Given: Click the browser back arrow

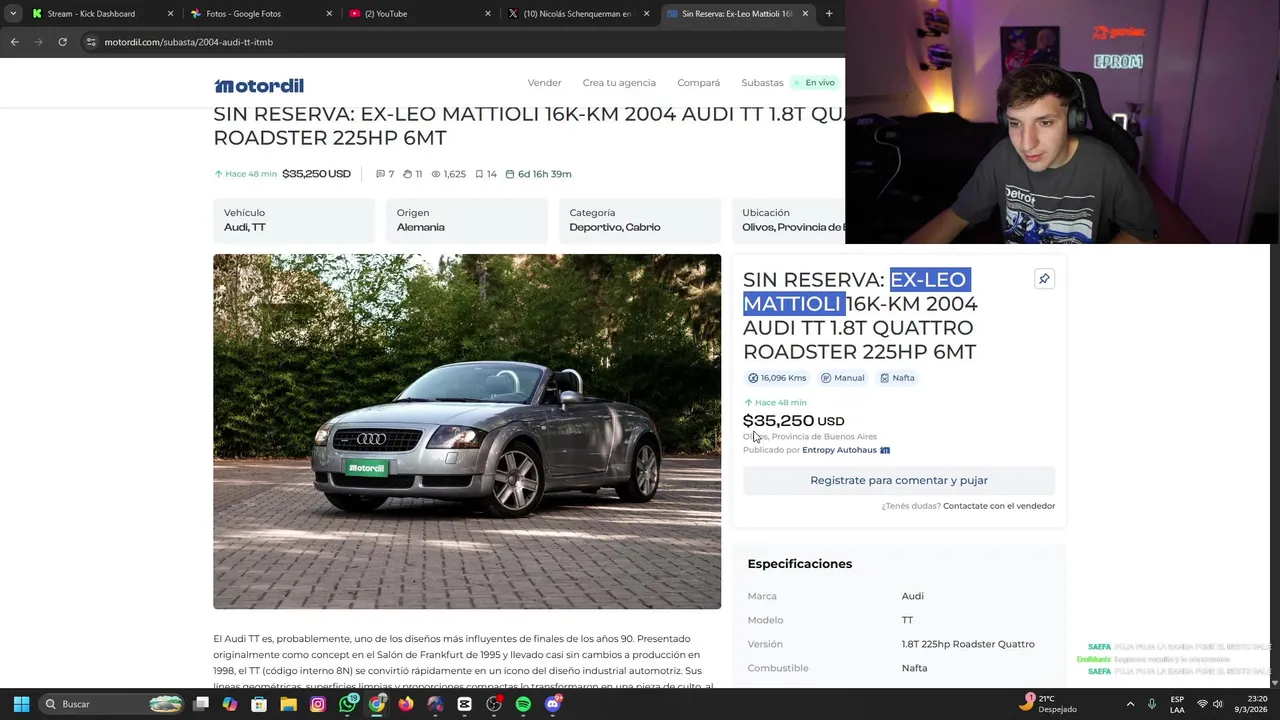Looking at the screenshot, I should point(14,42).
